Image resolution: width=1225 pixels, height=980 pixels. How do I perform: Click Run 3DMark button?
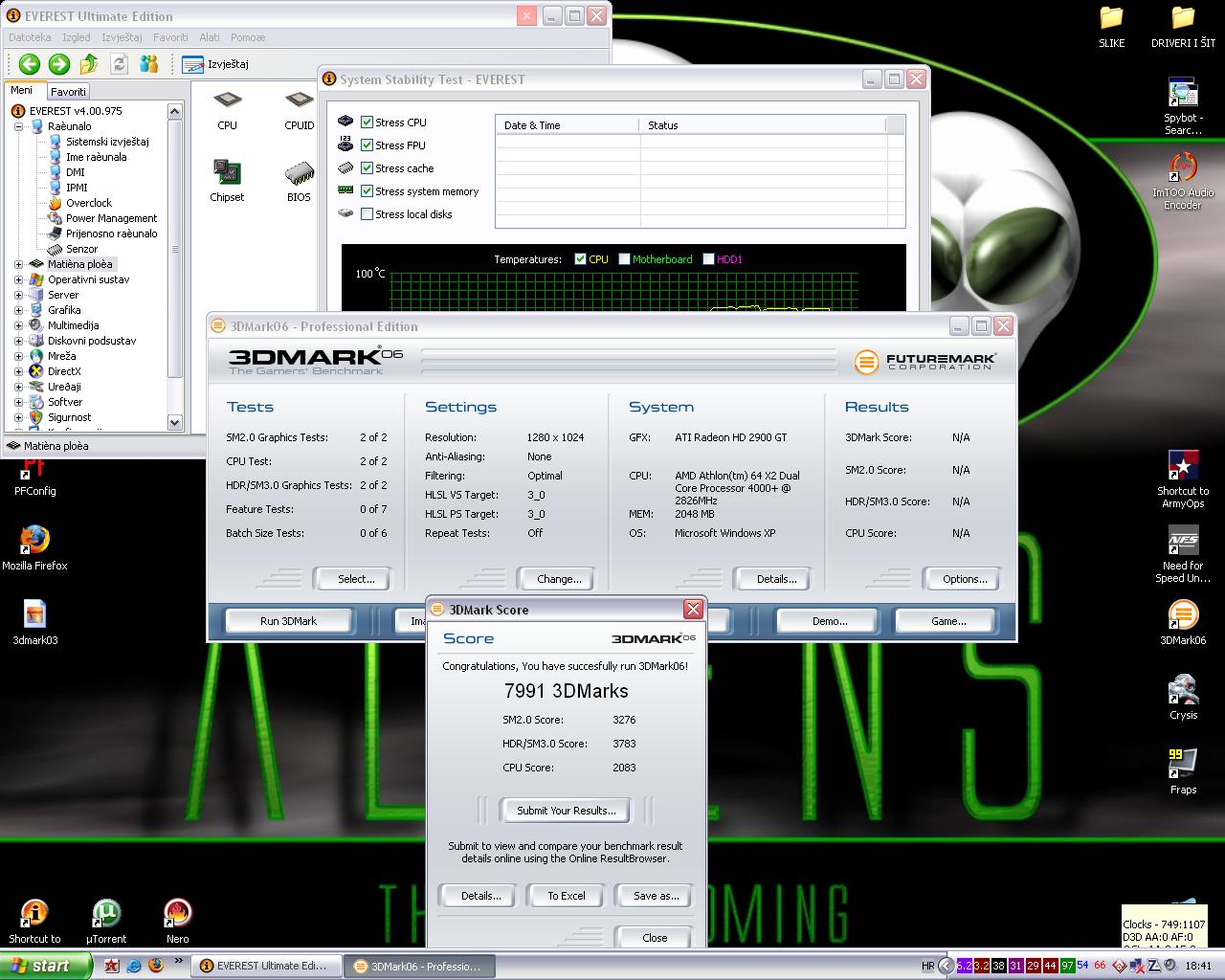click(288, 621)
